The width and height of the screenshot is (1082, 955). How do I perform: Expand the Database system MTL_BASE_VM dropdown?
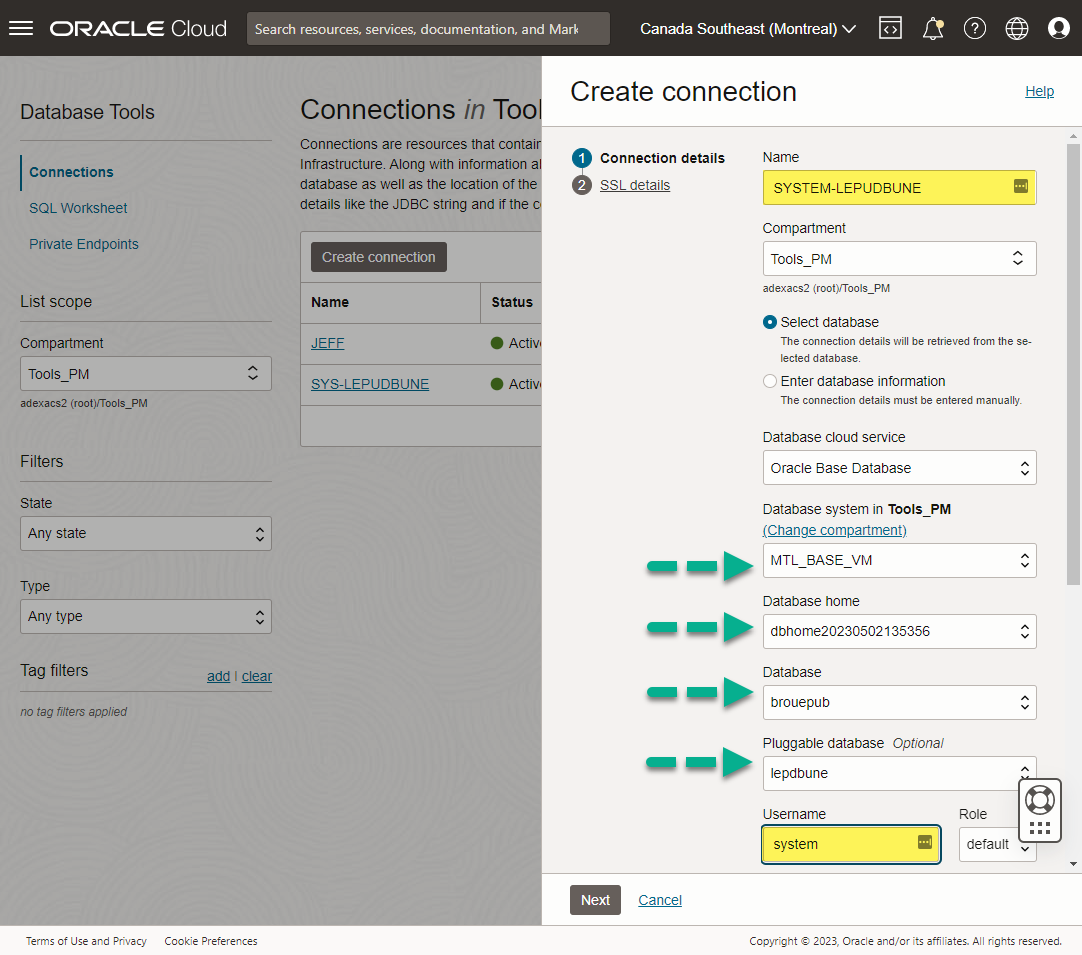[x=899, y=560]
